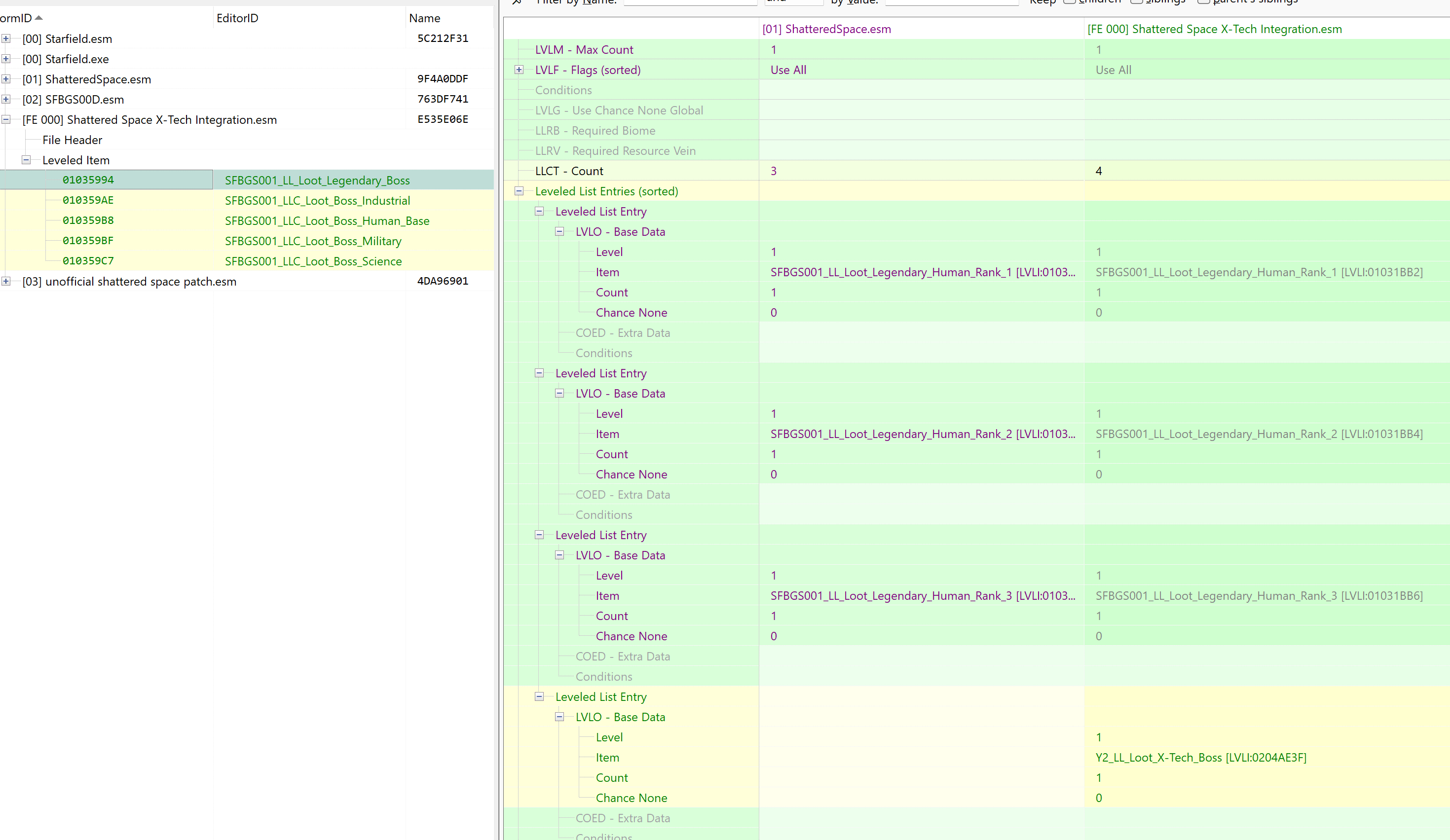The width and height of the screenshot is (1450, 840).
Task: Collapse the Leveled List Entry holding Human_Rank_3
Action: coord(539,535)
